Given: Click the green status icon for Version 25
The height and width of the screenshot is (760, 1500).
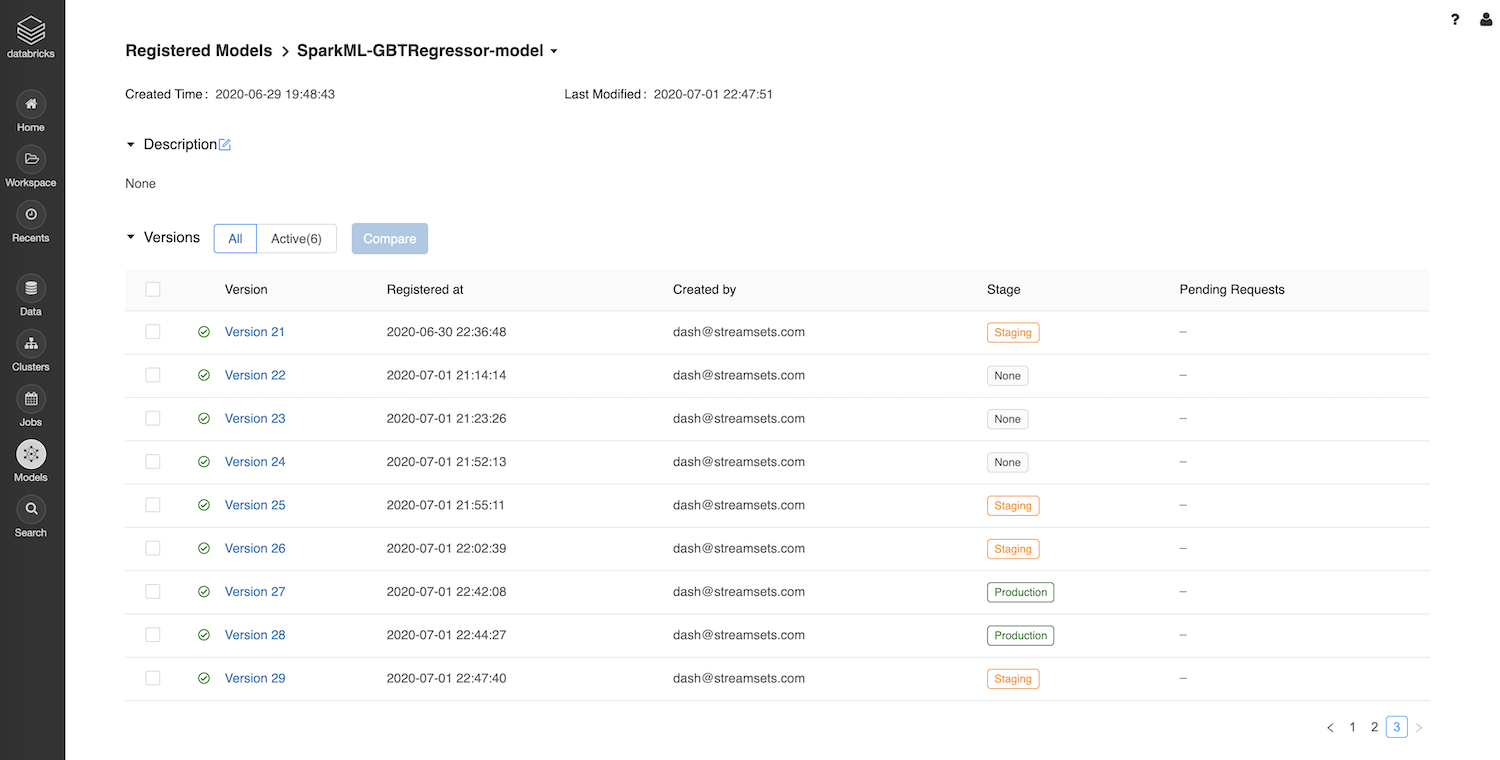Looking at the screenshot, I should coord(204,505).
